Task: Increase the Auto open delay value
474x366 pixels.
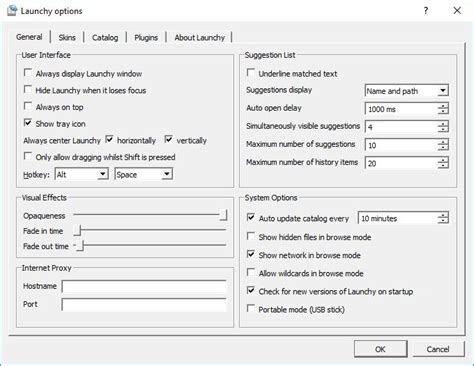Action: click(x=443, y=106)
